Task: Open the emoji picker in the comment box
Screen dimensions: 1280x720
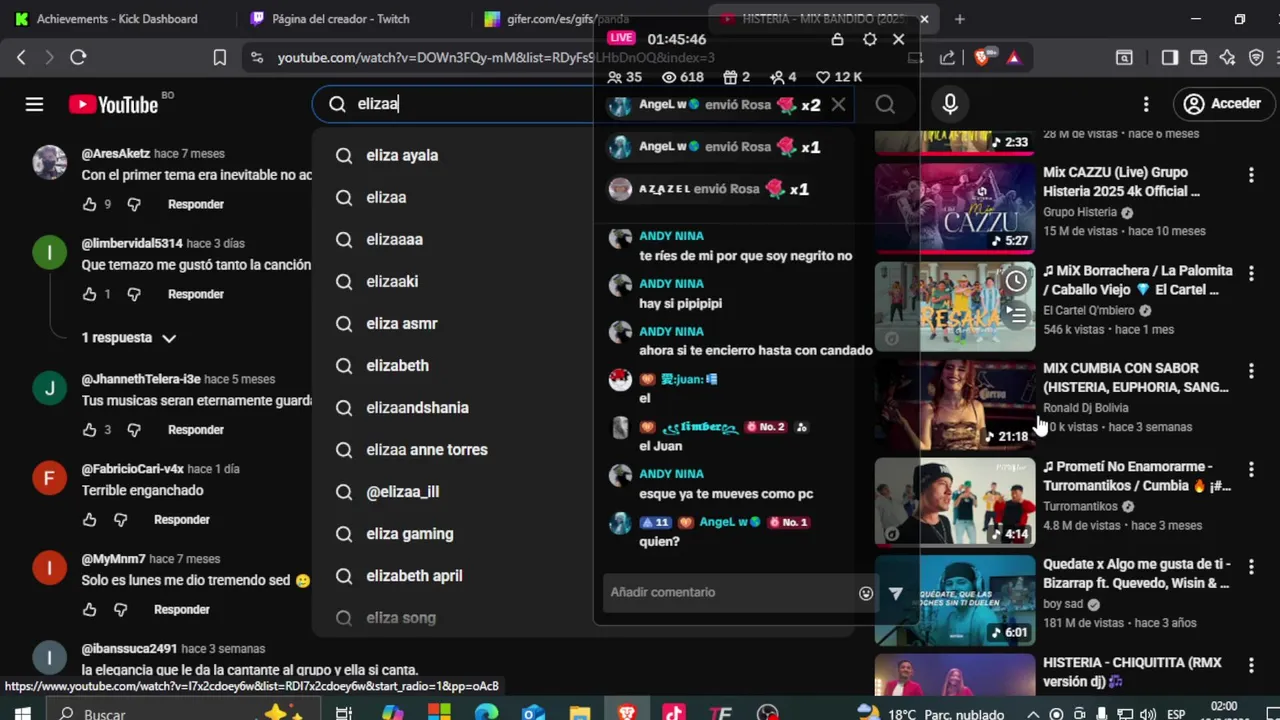Action: pos(866,593)
